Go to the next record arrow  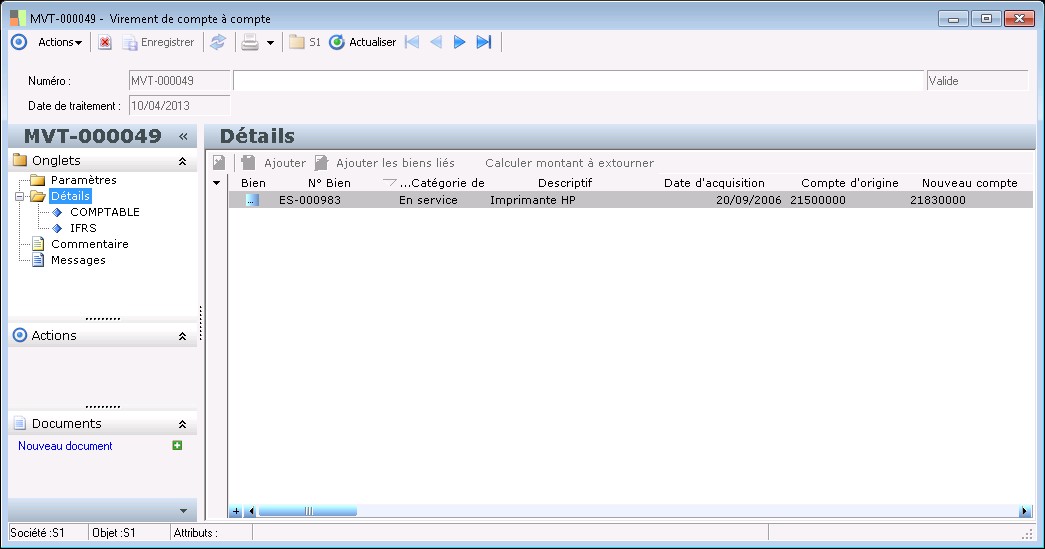click(x=459, y=42)
